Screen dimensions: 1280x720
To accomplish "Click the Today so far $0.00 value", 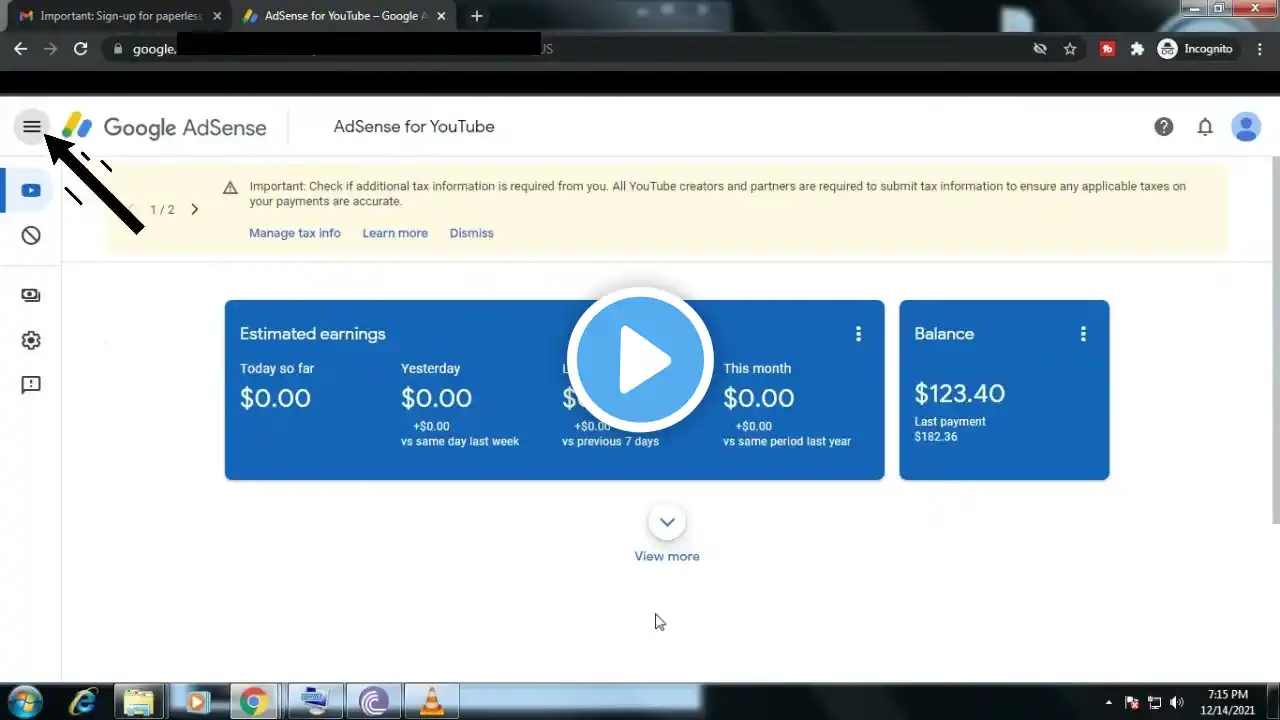I will click(275, 398).
